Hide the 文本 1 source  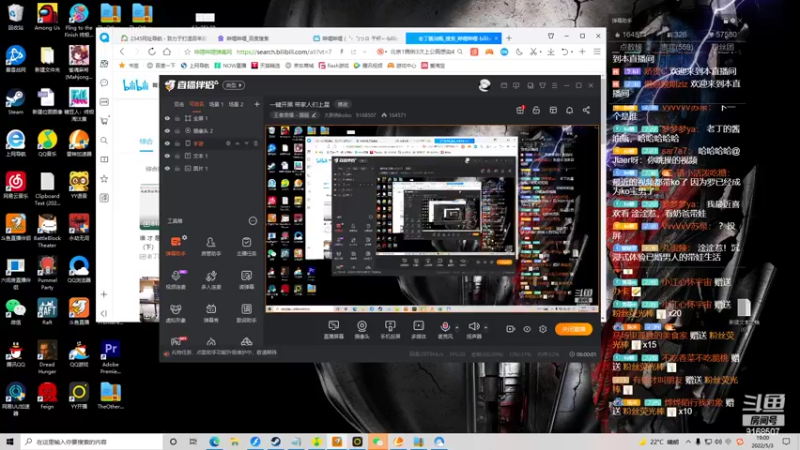[x=167, y=156]
